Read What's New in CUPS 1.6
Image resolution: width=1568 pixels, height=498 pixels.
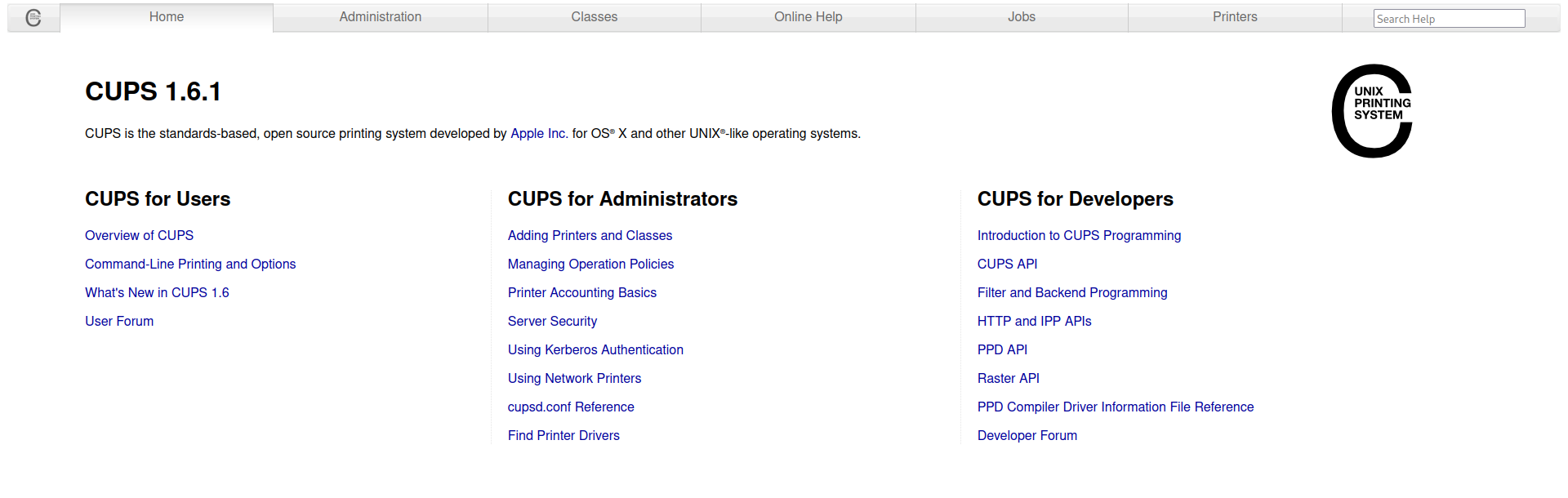point(157,293)
